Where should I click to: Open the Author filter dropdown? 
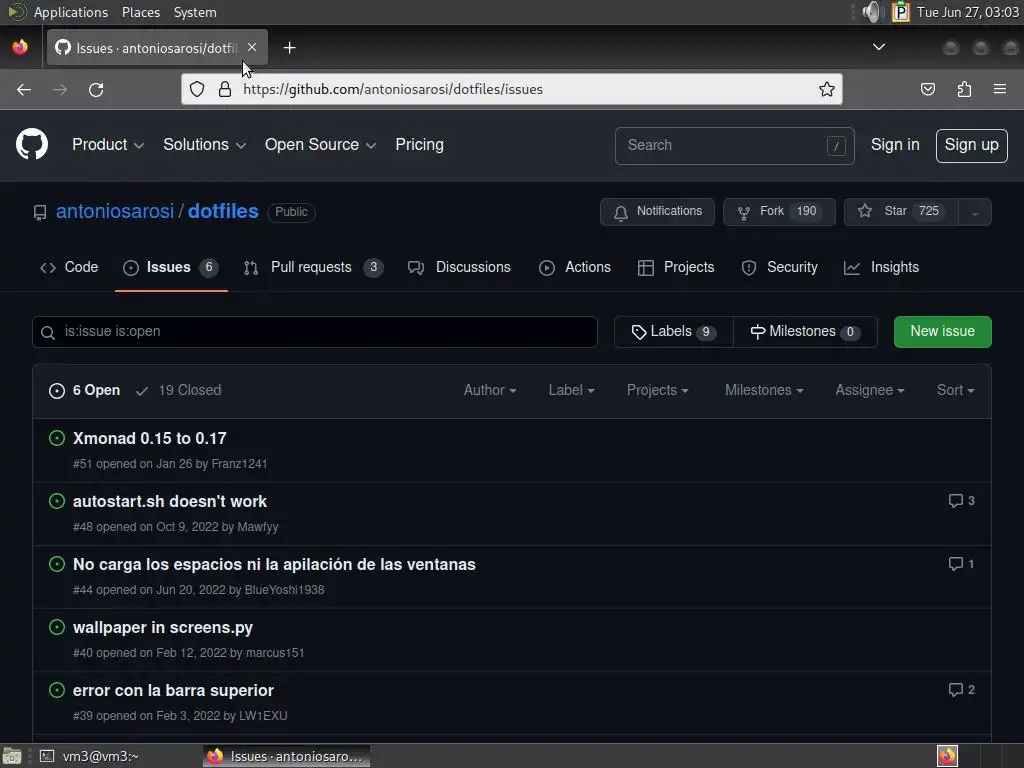[490, 391]
